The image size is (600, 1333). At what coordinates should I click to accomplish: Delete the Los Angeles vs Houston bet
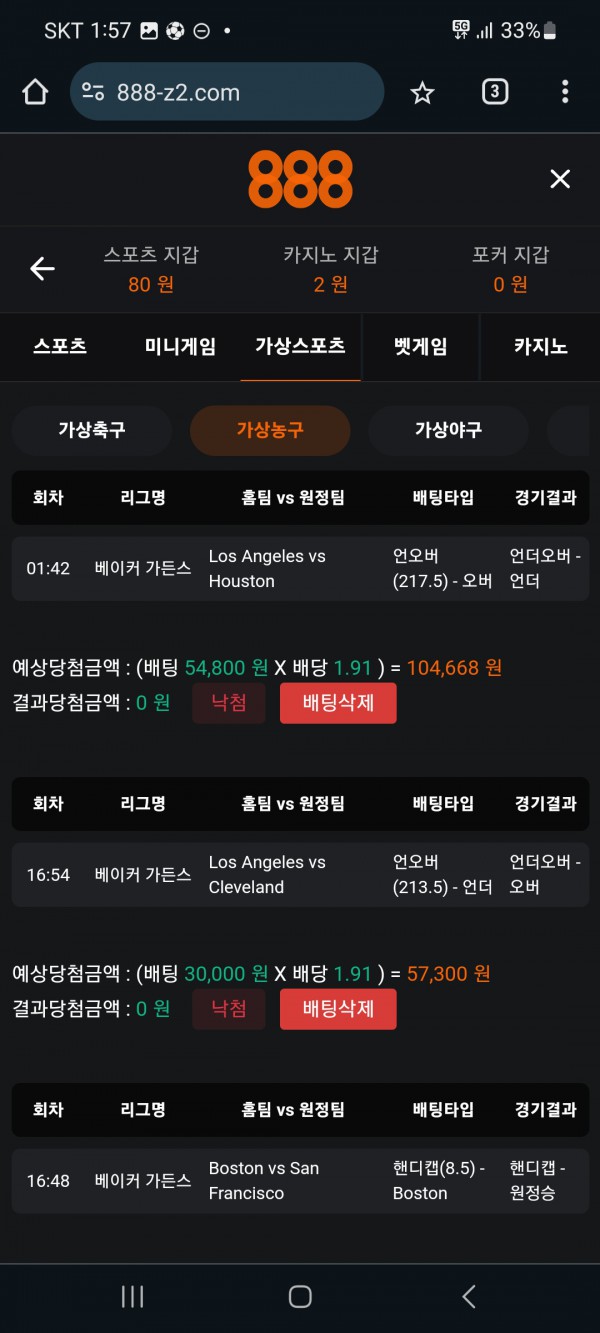pyautogui.click(x=338, y=703)
